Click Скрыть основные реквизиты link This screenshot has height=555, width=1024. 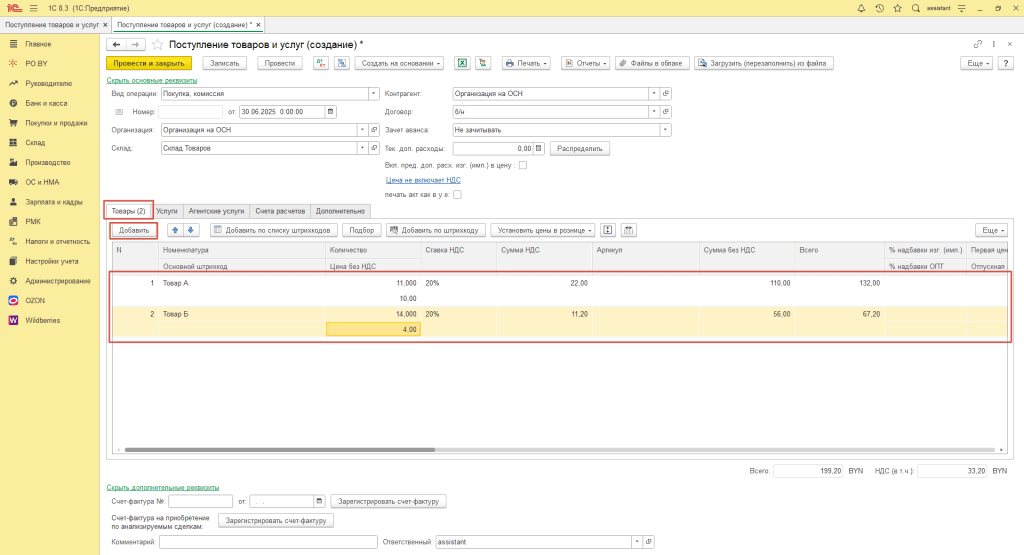pyautogui.click(x=152, y=80)
